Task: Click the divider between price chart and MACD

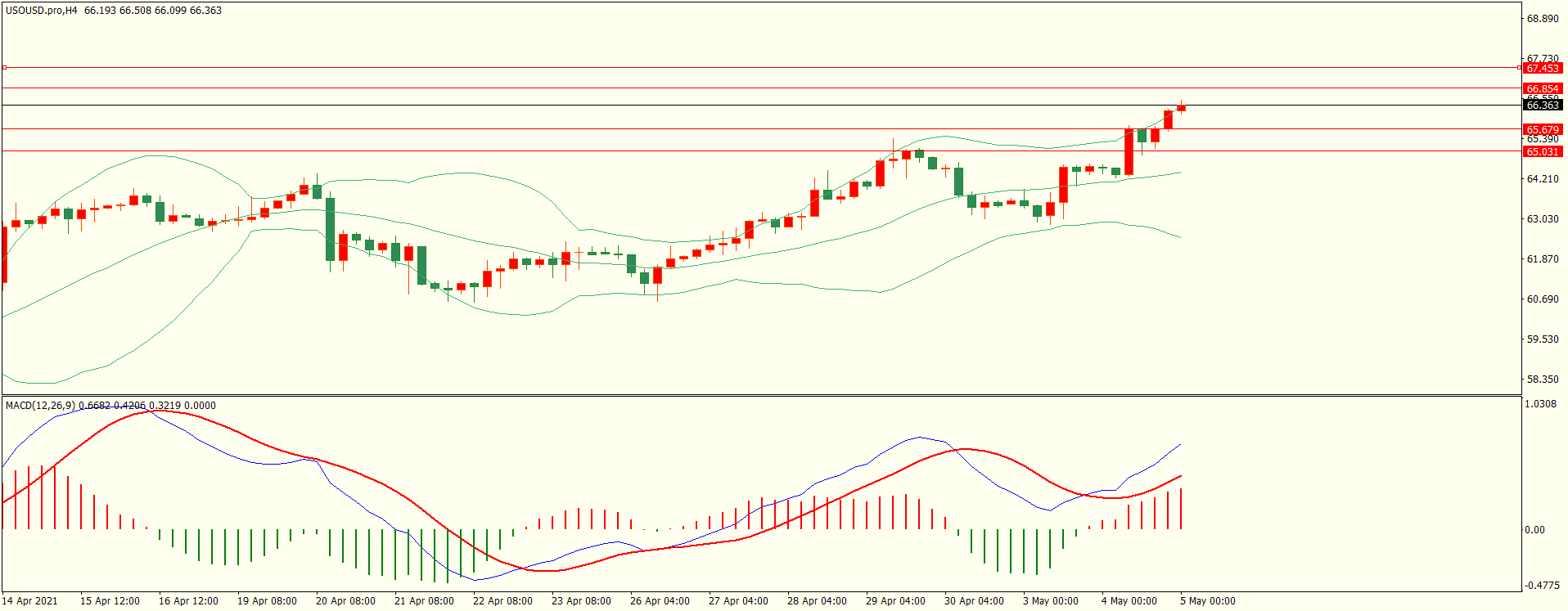Action: pos(761,396)
